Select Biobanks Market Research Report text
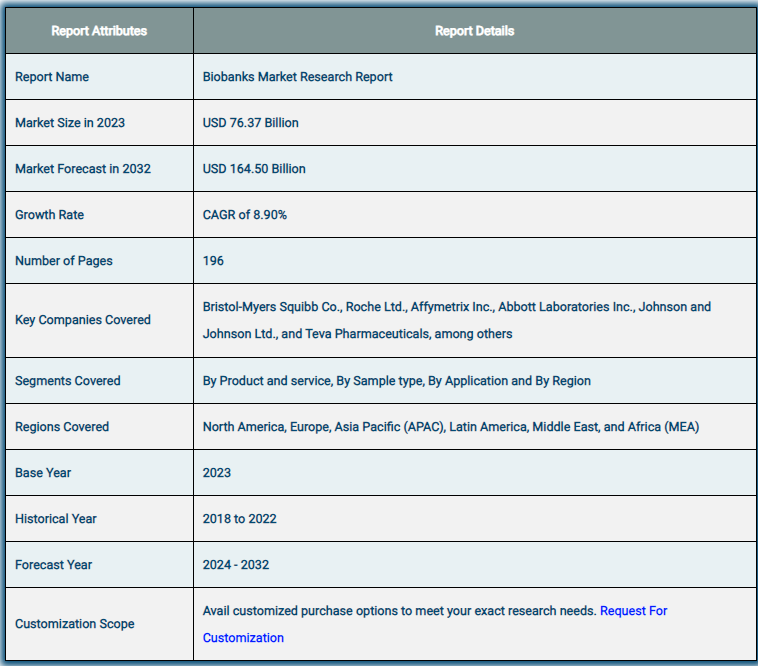This screenshot has width=758, height=666. click(297, 77)
